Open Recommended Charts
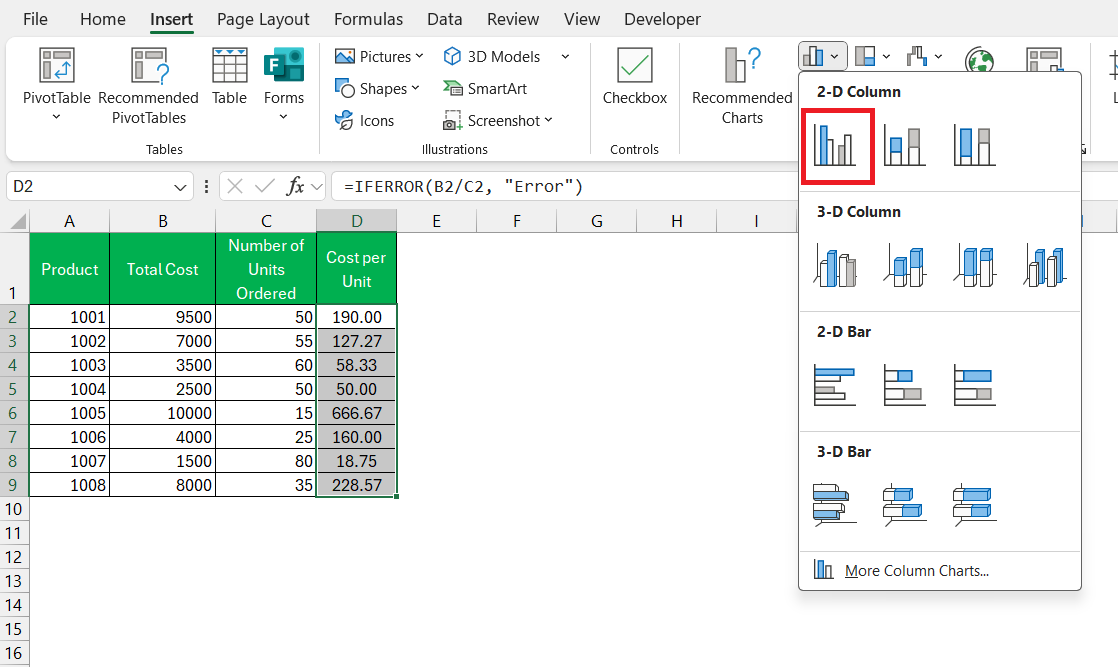 point(742,86)
